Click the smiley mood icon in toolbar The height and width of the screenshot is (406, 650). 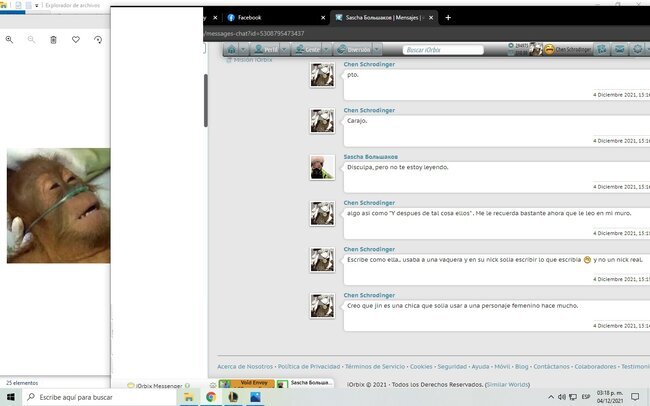(x=549, y=50)
